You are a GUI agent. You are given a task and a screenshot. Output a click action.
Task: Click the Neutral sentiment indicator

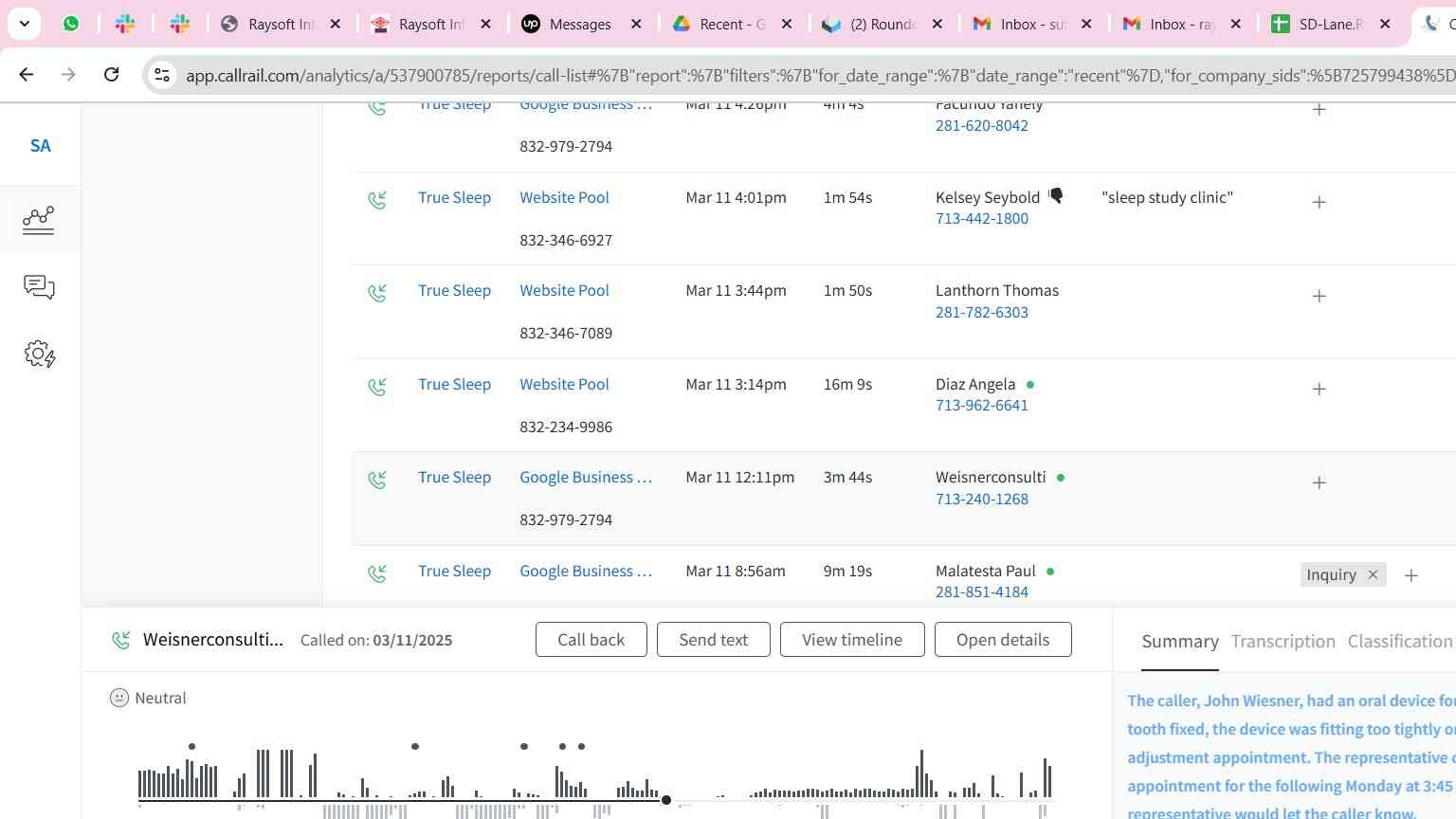point(148,698)
